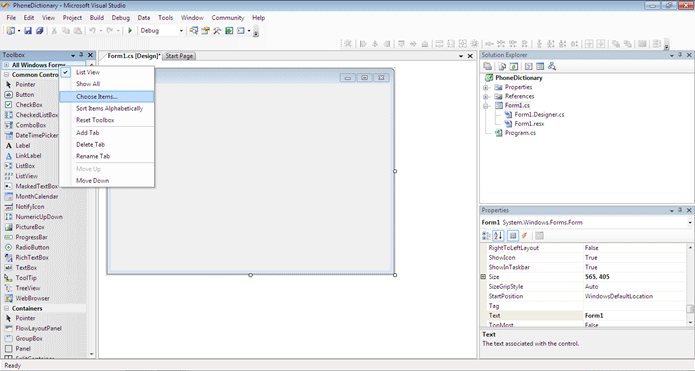Show Events via the lightning bolt icon

[x=524, y=236]
